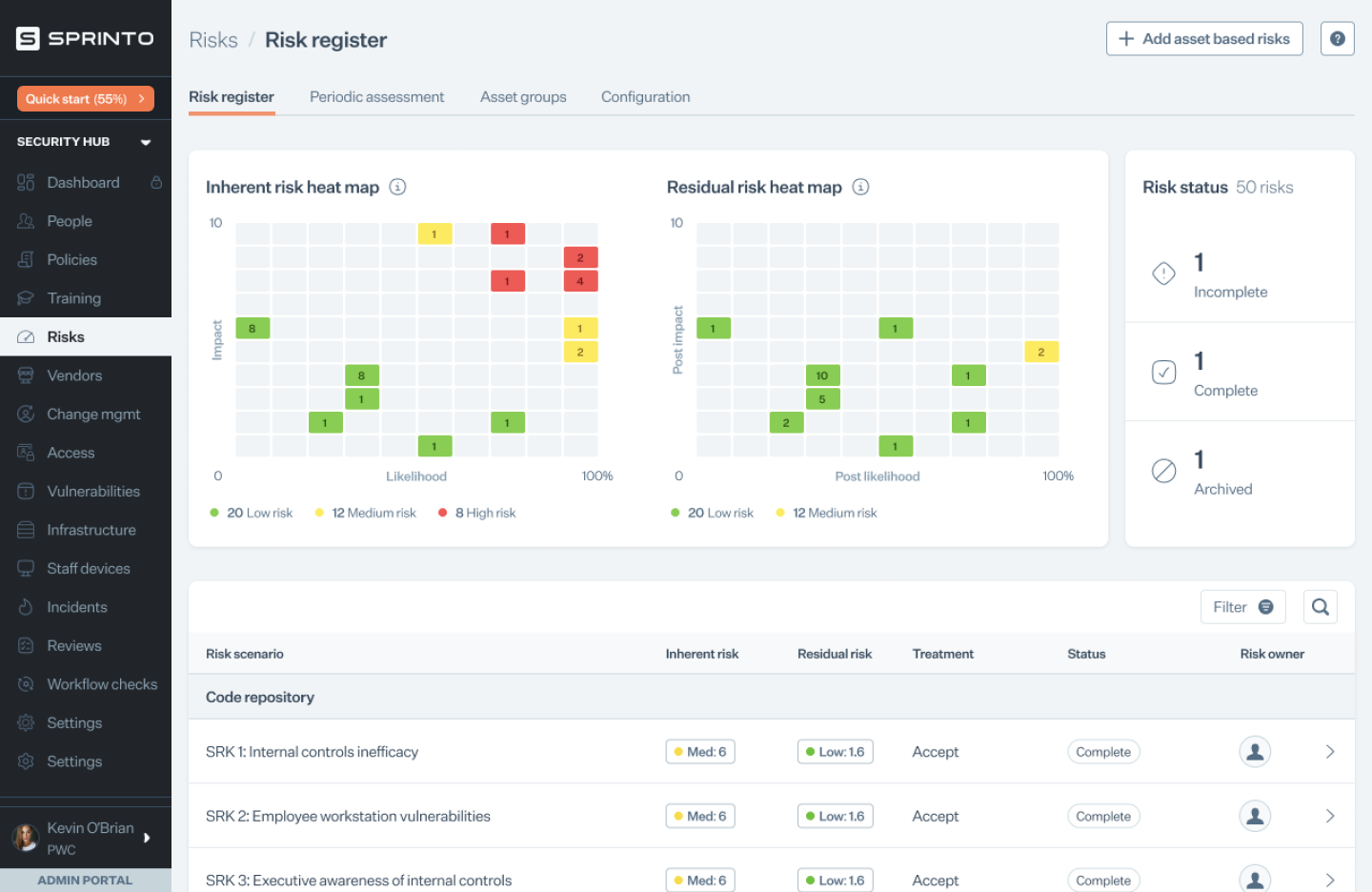Expand Kevin O'Brian user menu arrow

pos(147,838)
